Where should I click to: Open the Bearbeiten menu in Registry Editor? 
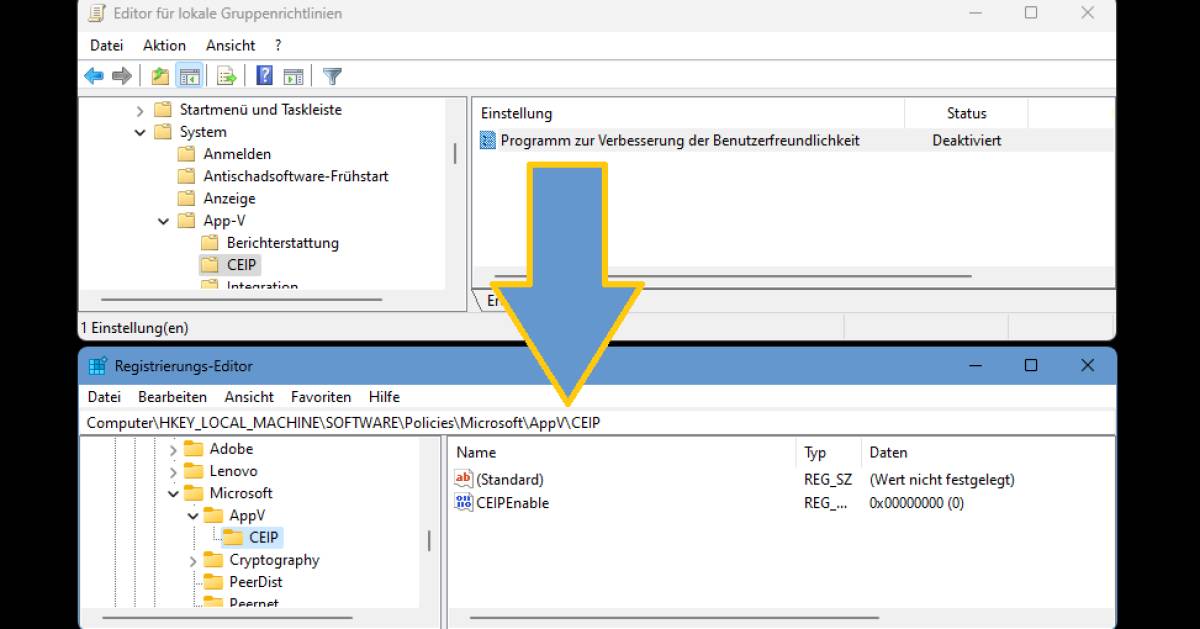[173, 397]
